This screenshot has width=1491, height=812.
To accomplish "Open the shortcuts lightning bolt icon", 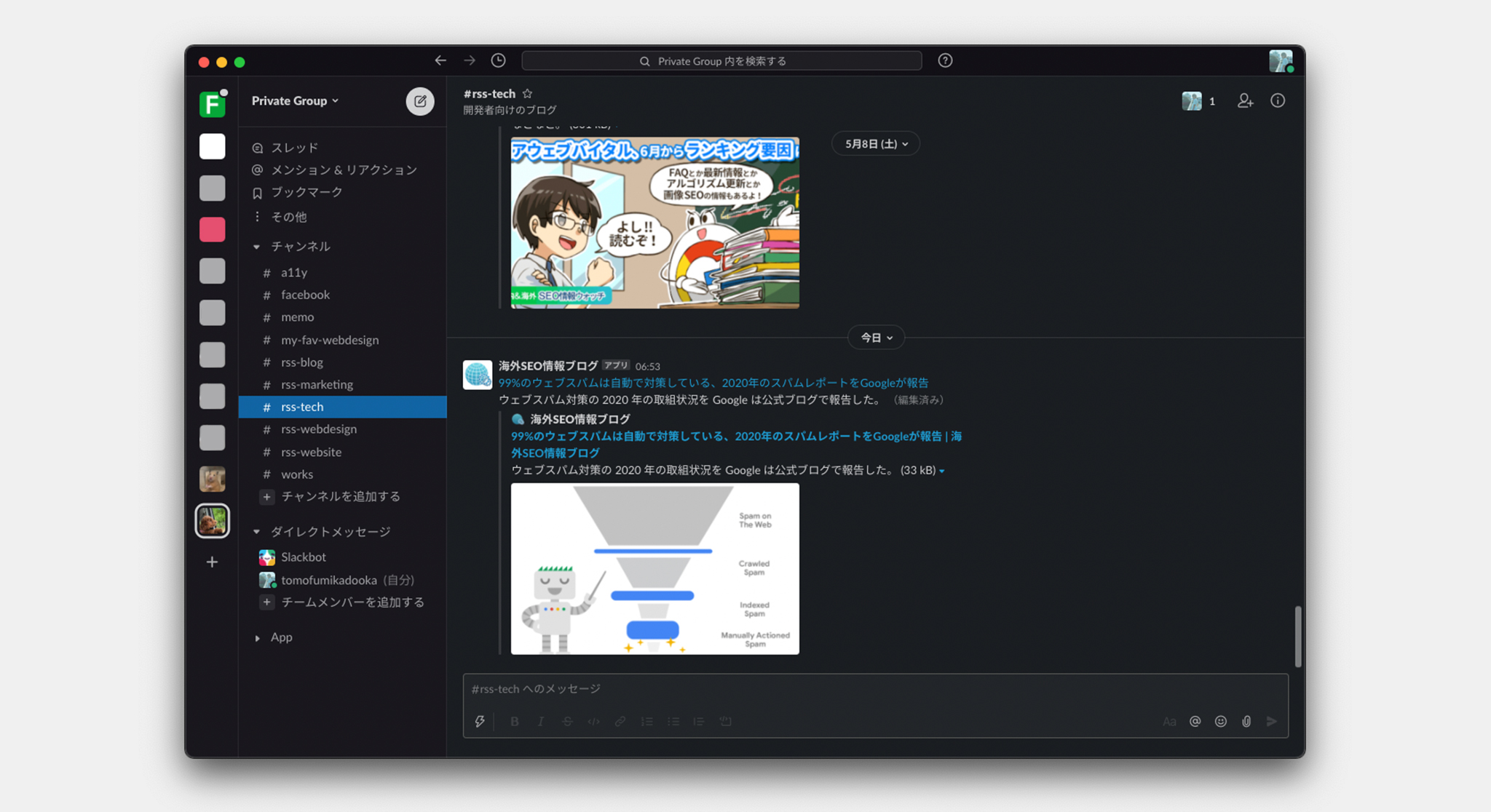I will (x=480, y=721).
